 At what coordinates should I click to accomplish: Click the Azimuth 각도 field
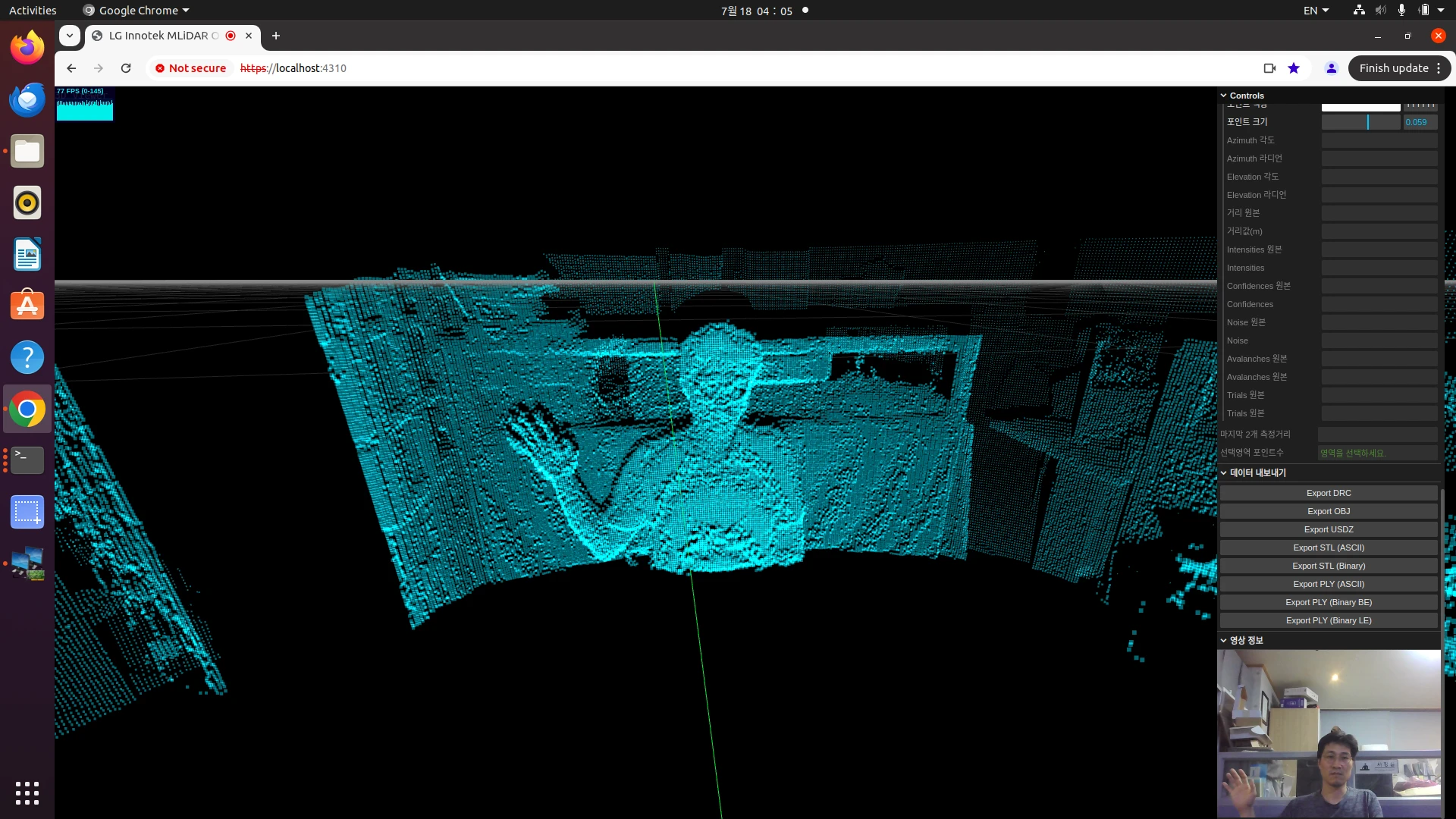coord(1379,140)
